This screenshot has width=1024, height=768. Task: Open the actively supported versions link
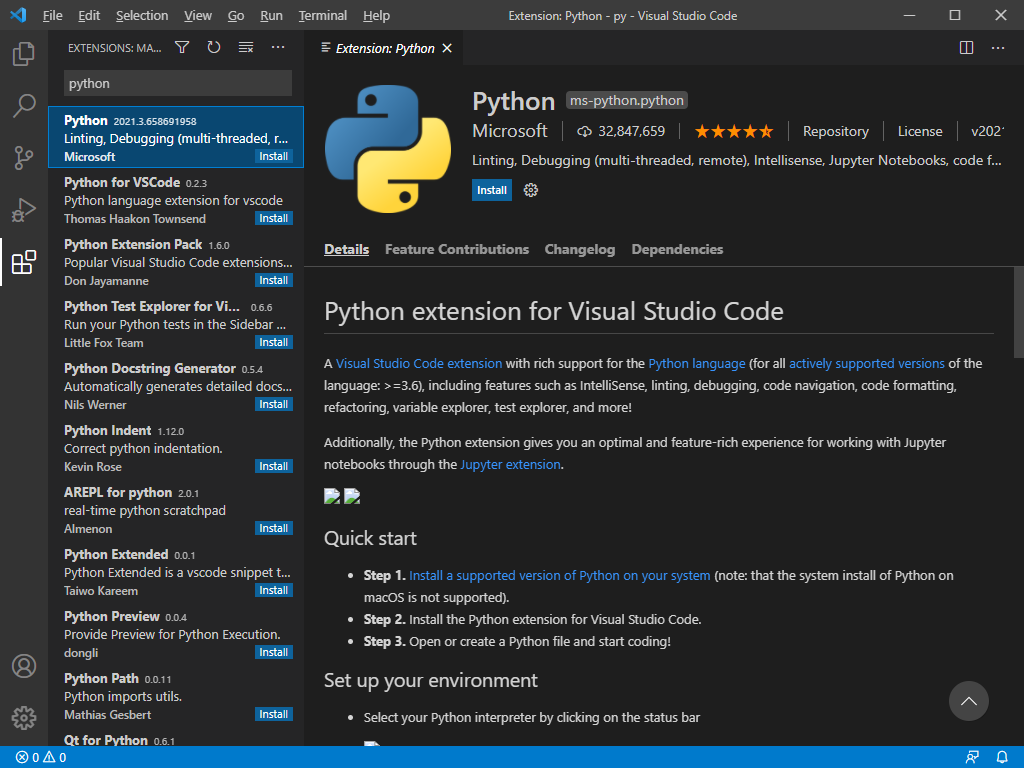[x=867, y=364]
